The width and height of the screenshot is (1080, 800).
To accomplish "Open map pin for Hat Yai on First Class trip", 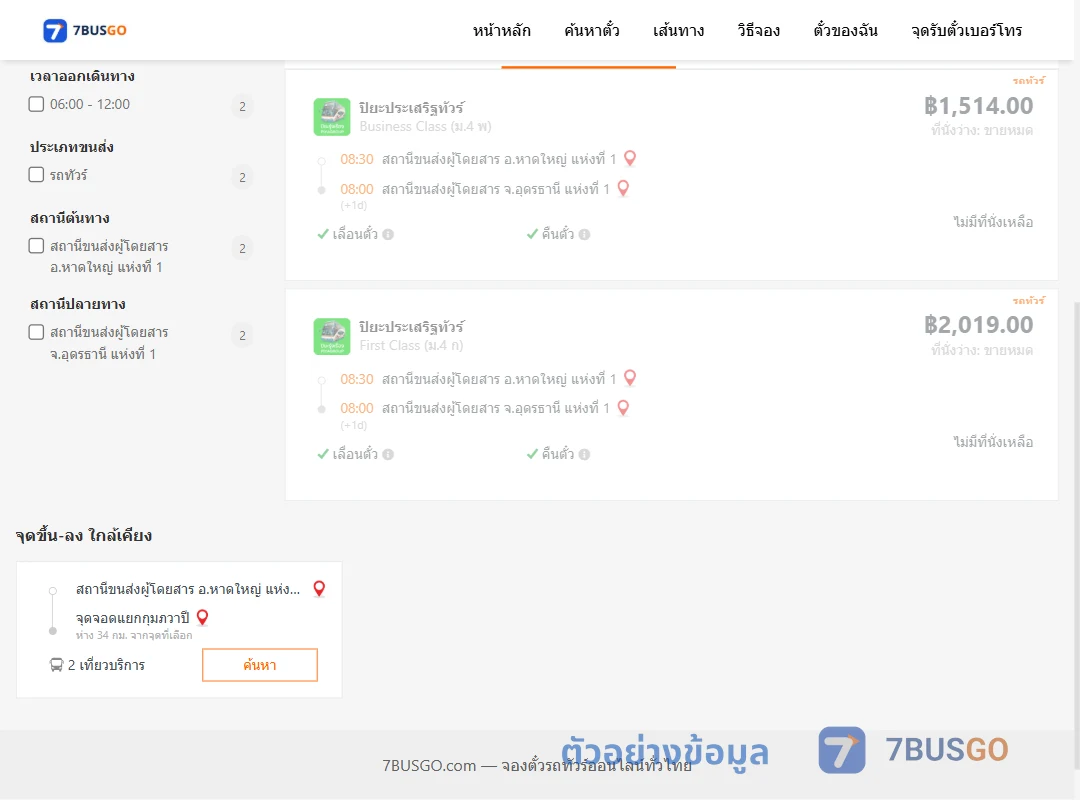I will click(630, 378).
